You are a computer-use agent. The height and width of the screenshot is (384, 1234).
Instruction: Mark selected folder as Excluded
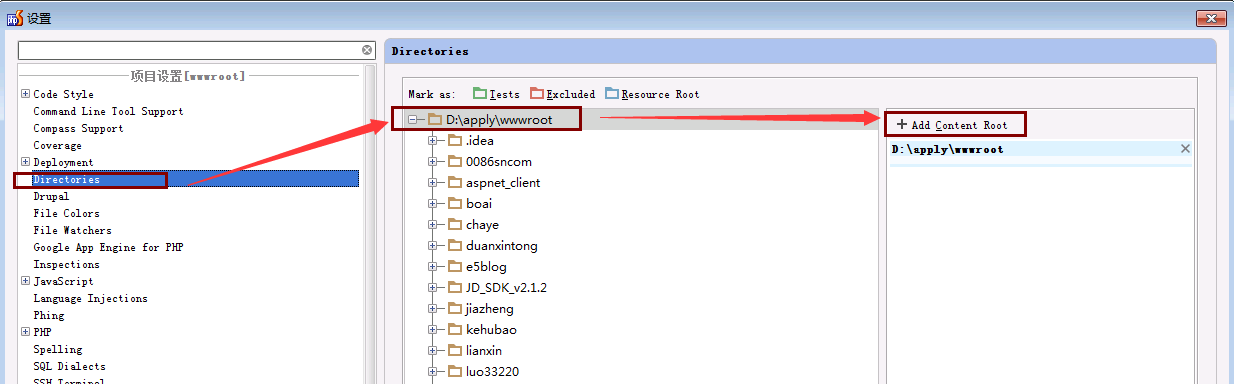pos(562,94)
